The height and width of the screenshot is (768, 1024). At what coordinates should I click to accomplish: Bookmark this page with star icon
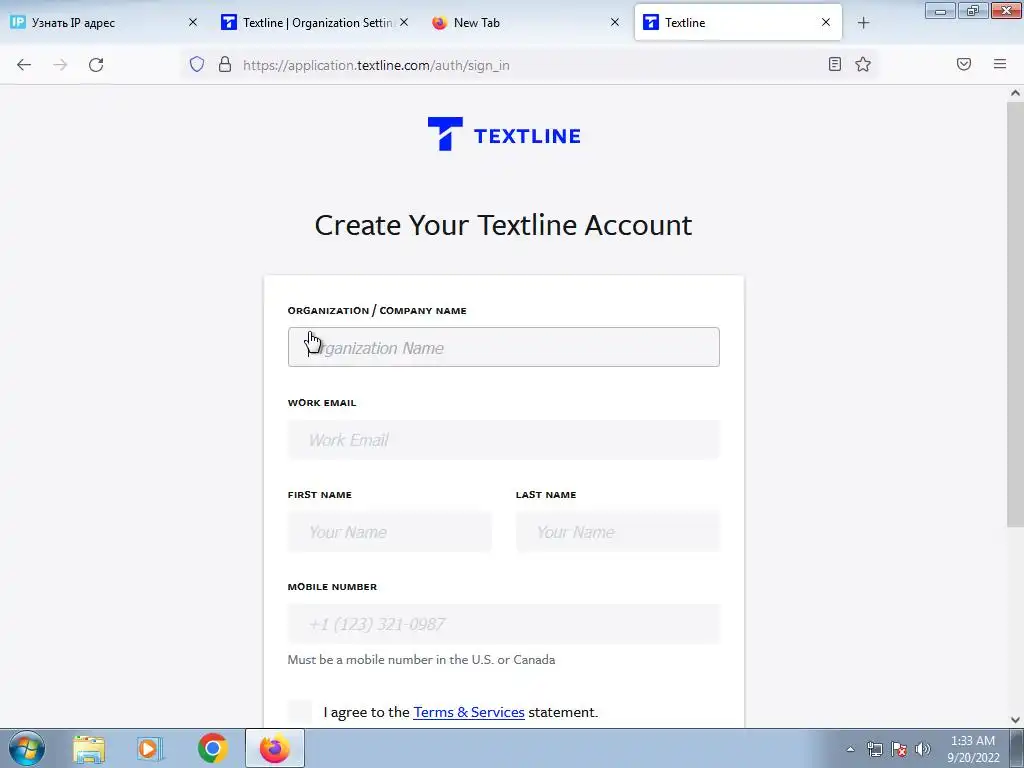pyautogui.click(x=863, y=64)
